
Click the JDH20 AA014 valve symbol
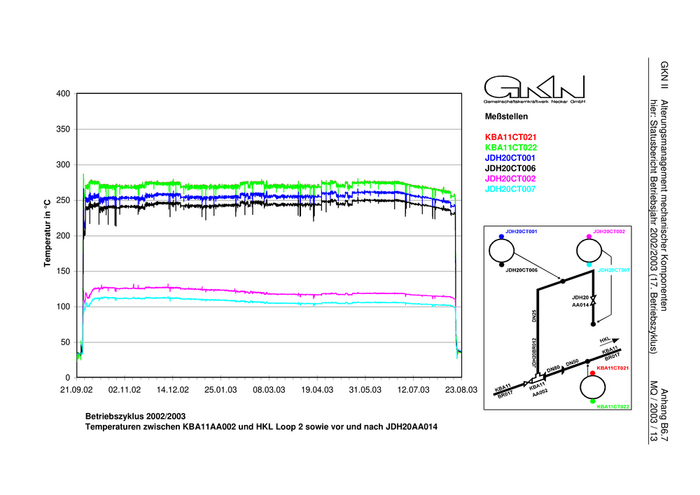[x=594, y=300]
